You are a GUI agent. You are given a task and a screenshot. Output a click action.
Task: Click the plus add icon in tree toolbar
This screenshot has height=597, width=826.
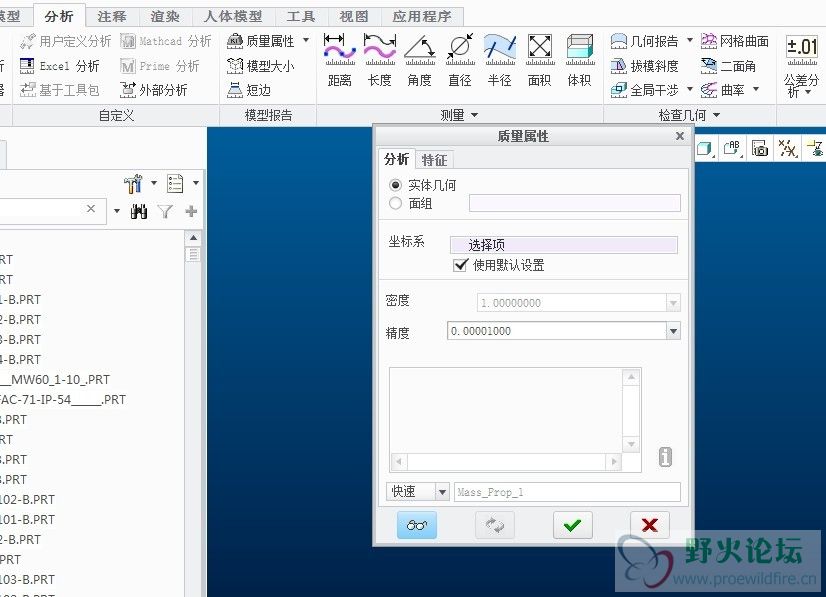tap(191, 211)
